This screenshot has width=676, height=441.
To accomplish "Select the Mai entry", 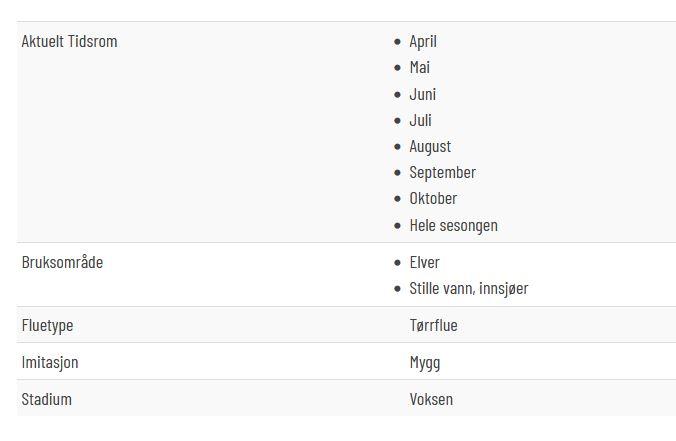I will point(419,68).
